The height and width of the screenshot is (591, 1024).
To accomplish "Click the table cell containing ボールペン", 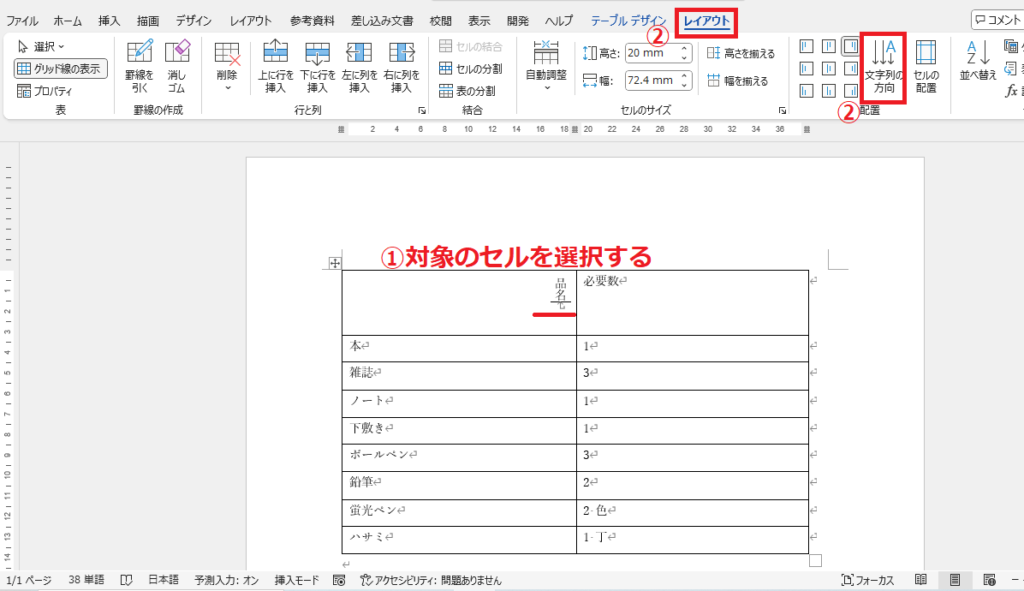I will [x=459, y=458].
